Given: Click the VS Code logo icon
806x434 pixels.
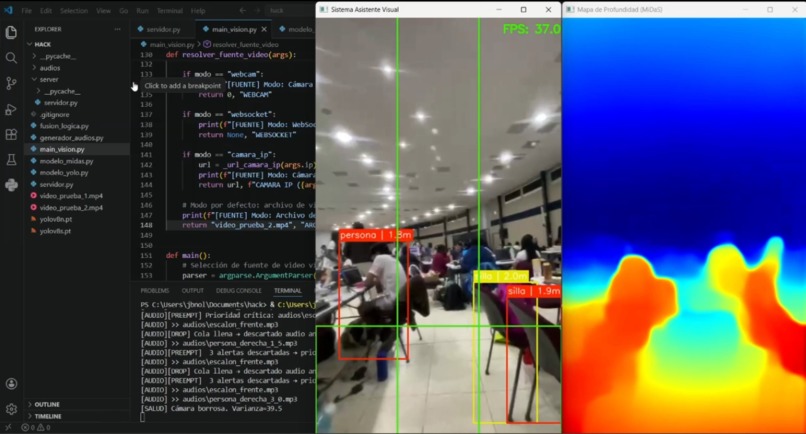Looking at the screenshot, I should click(8, 10).
